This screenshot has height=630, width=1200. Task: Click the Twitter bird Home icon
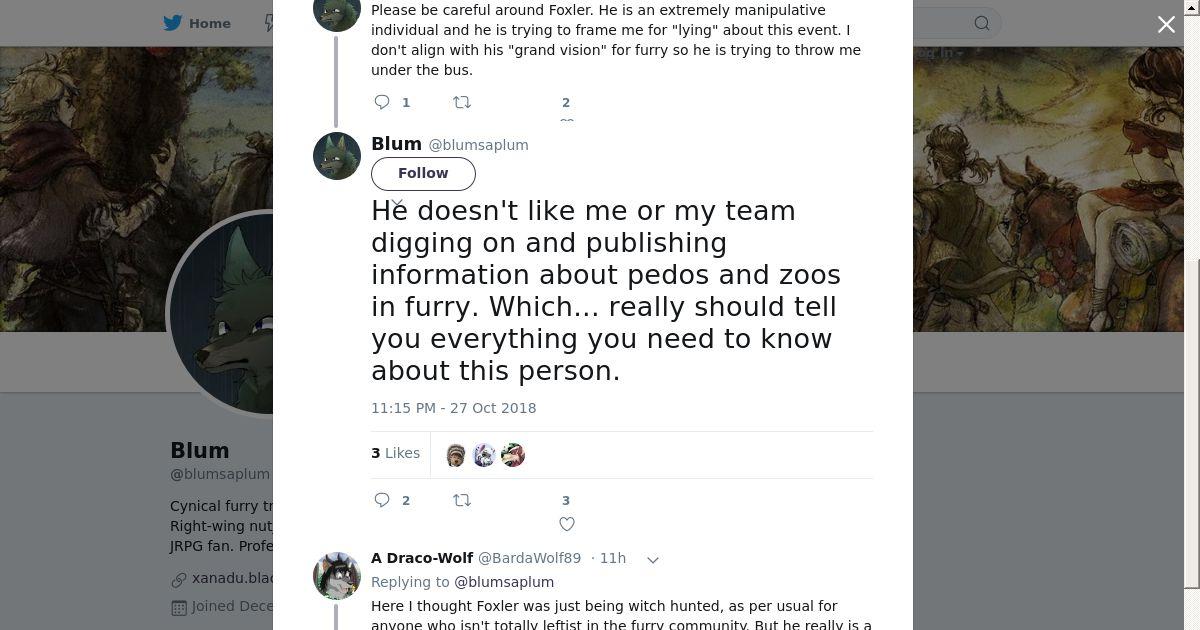(173, 23)
